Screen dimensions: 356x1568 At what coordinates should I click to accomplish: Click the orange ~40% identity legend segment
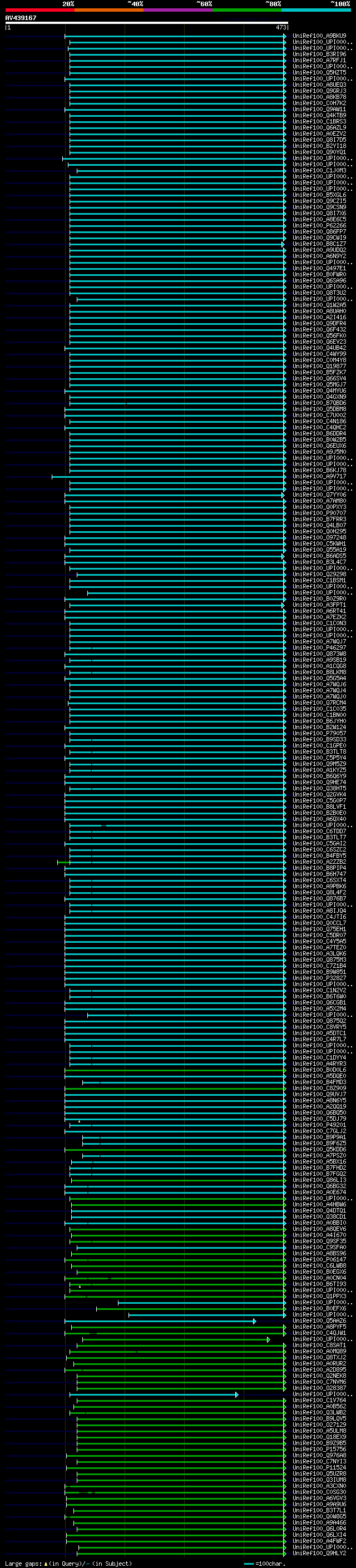[109, 10]
